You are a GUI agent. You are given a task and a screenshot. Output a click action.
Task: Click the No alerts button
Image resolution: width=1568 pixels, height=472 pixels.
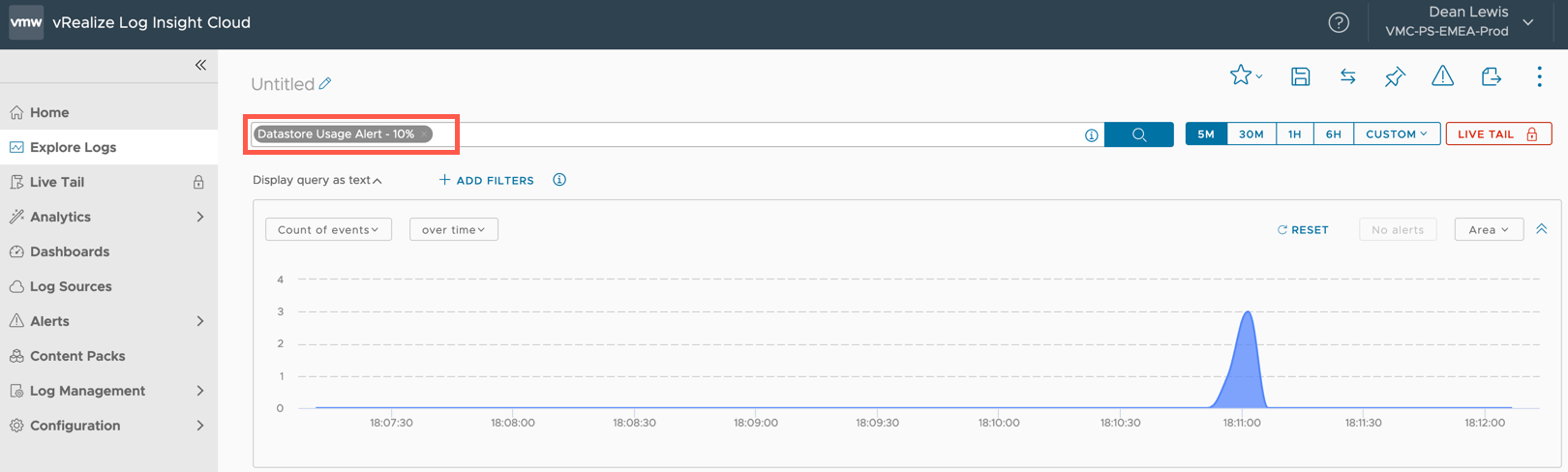coord(1398,229)
